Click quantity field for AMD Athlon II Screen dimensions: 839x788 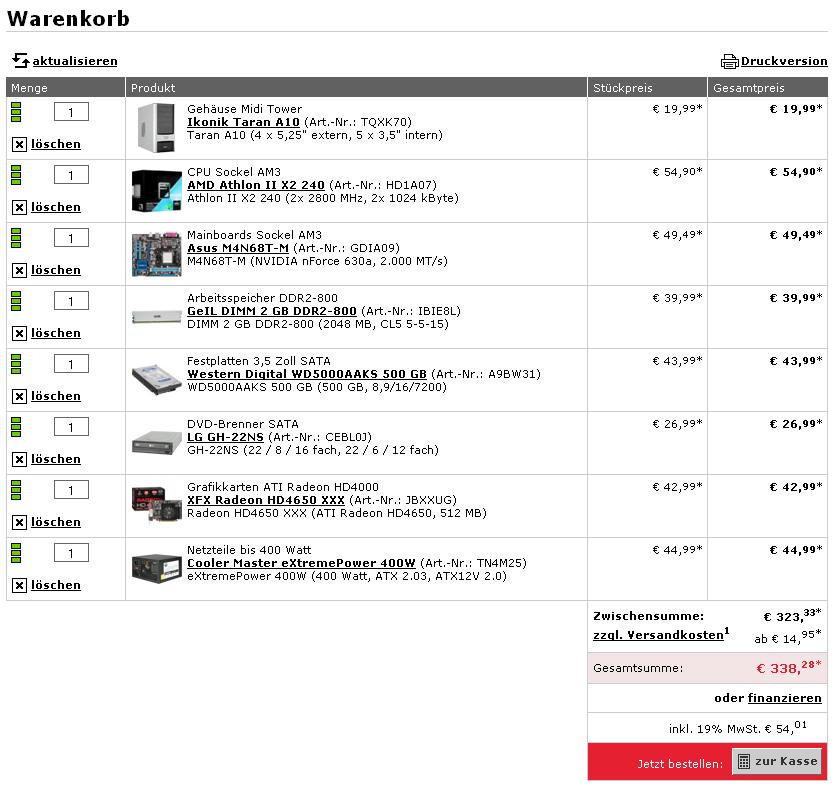[x=71, y=175]
